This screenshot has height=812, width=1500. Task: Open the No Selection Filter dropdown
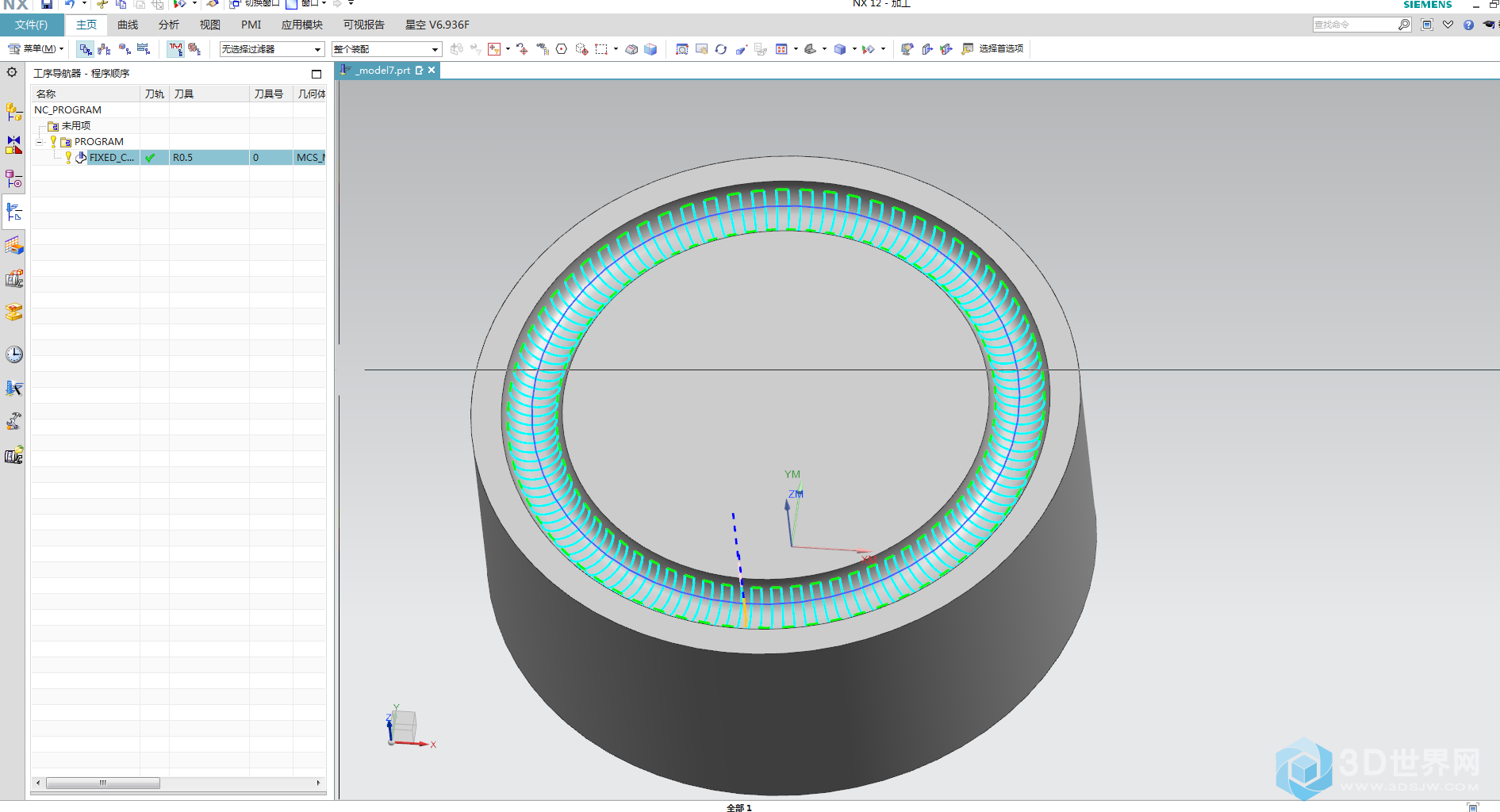(272, 49)
